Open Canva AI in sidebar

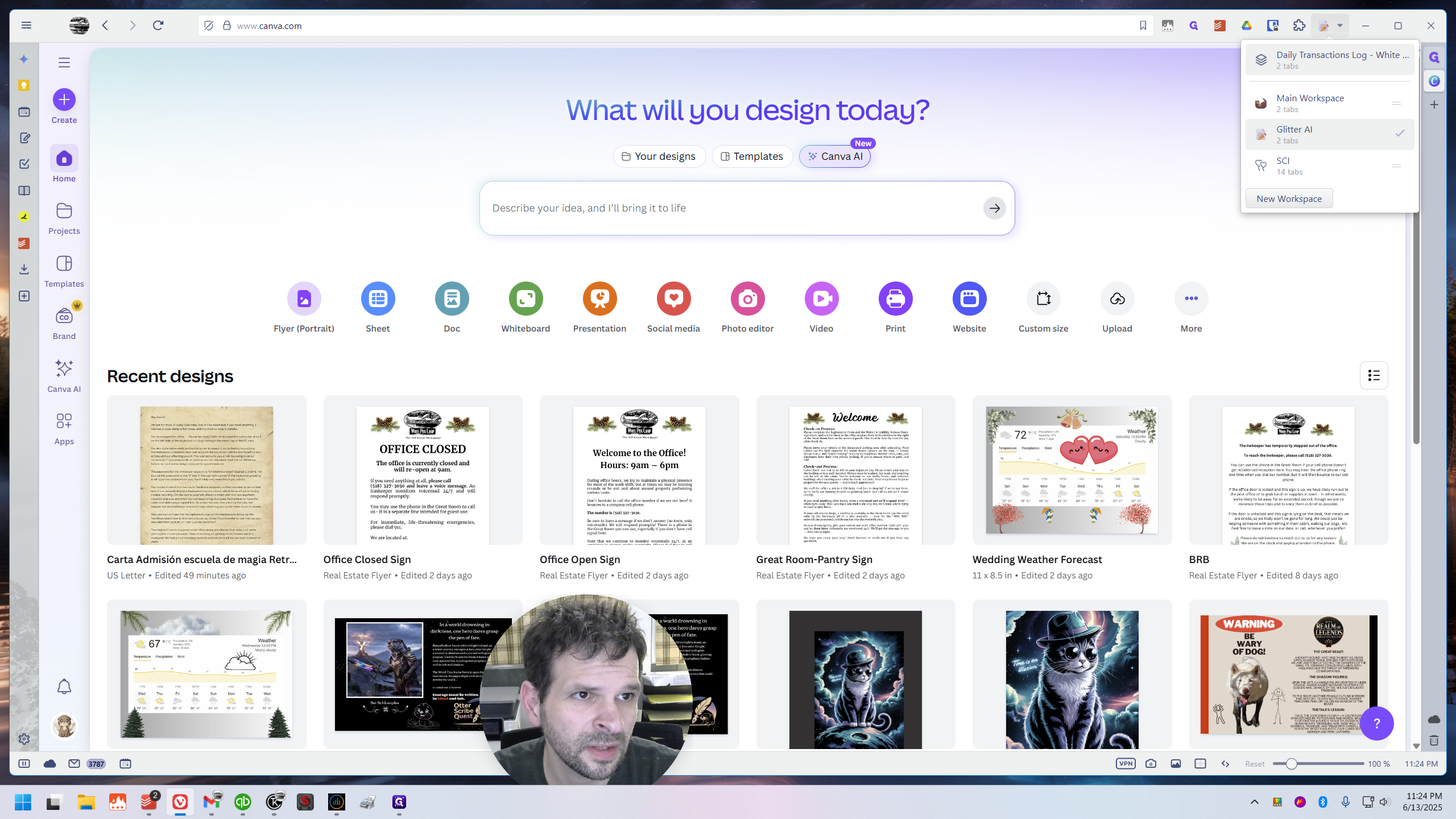coord(64,375)
